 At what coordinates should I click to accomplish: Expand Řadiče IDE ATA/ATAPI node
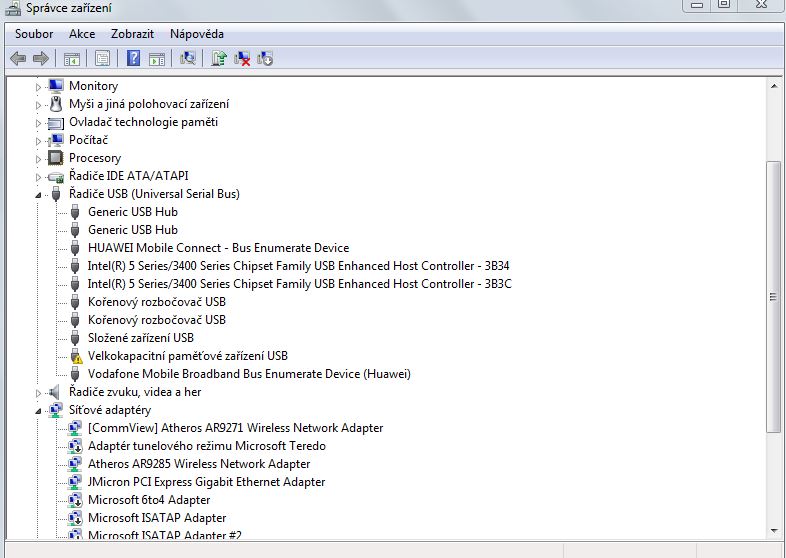click(x=39, y=177)
